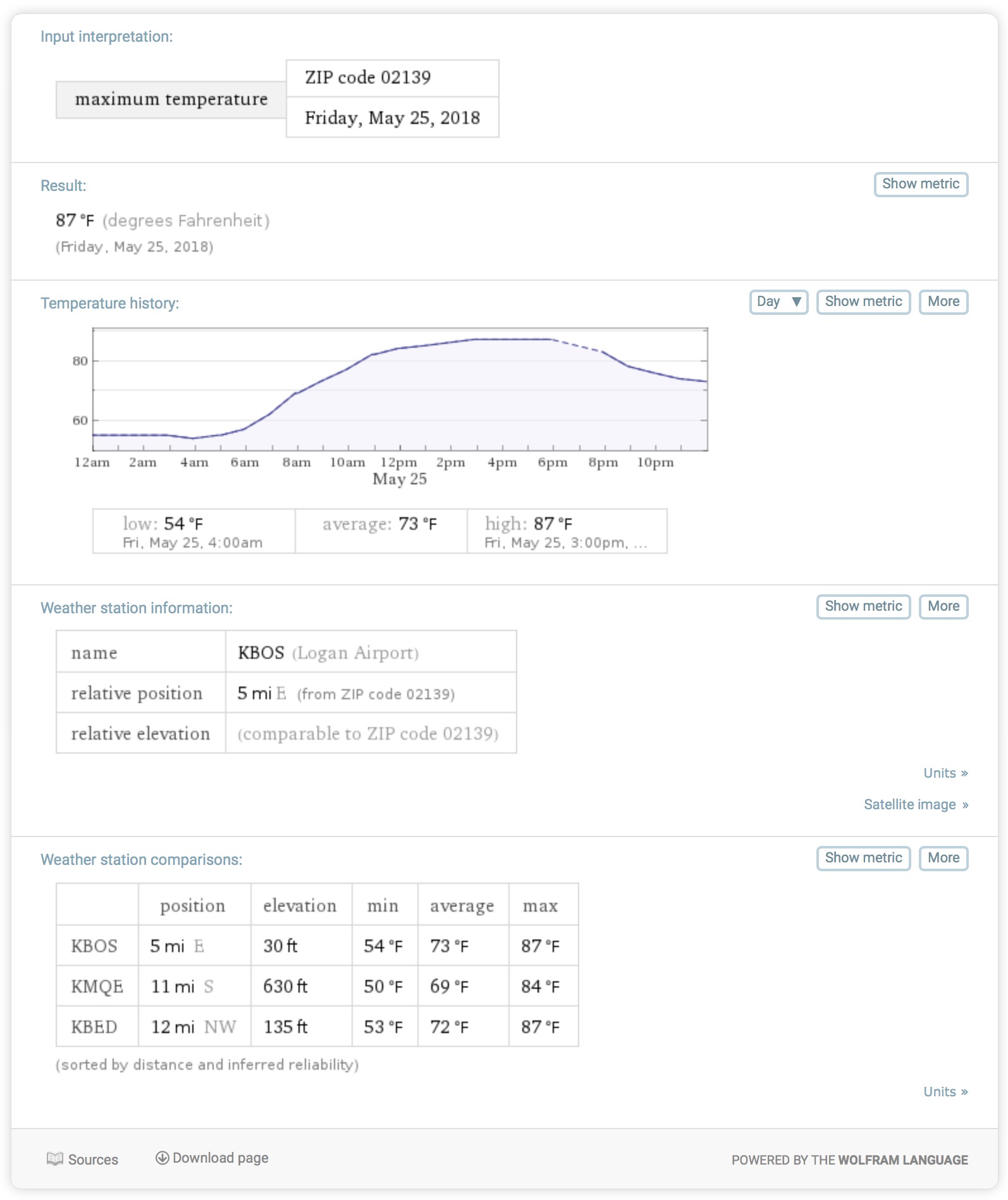
Task: Click the low 54 °F summary cell
Action: pyautogui.click(x=194, y=531)
